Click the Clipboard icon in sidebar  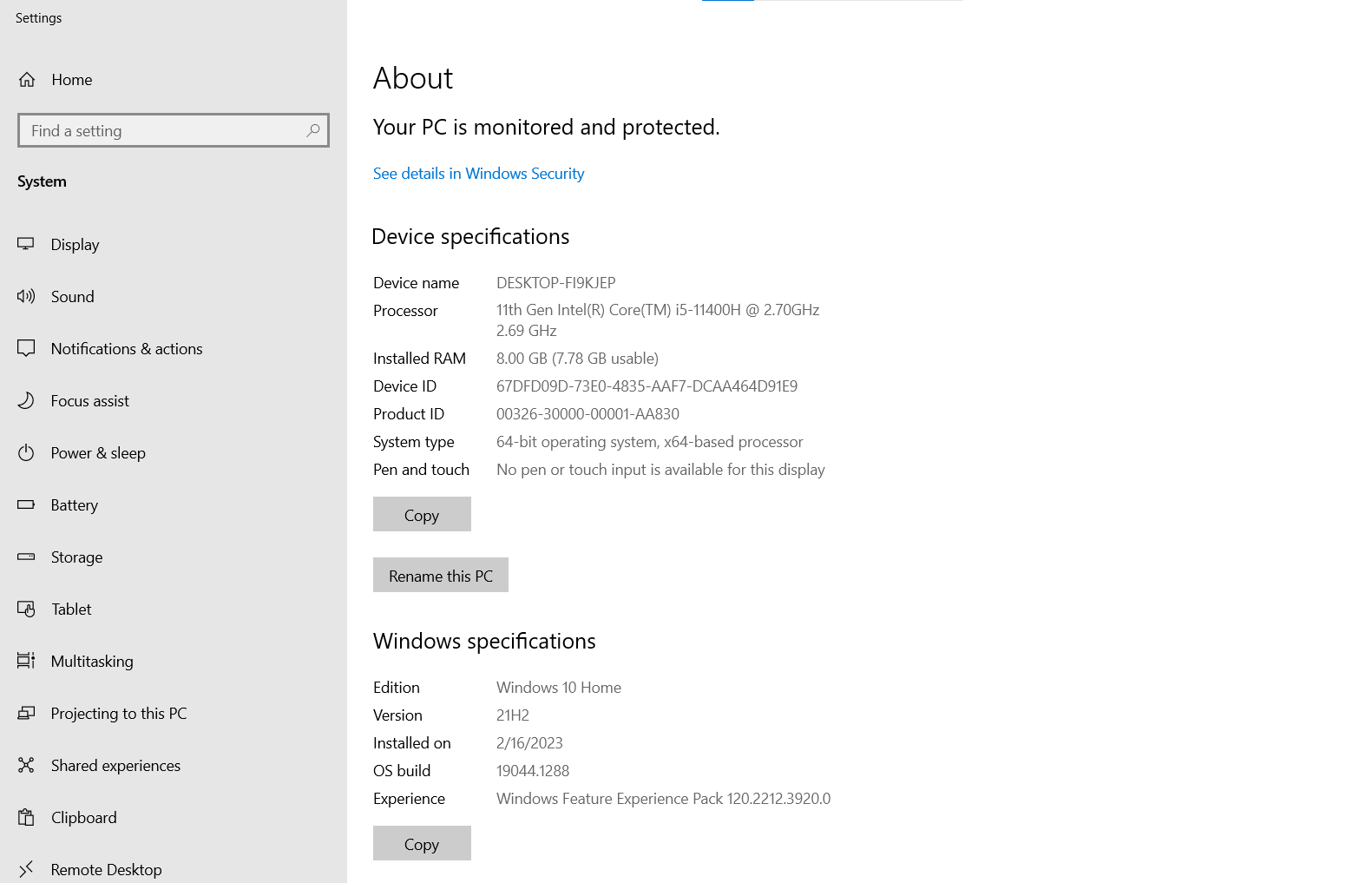coord(26,817)
